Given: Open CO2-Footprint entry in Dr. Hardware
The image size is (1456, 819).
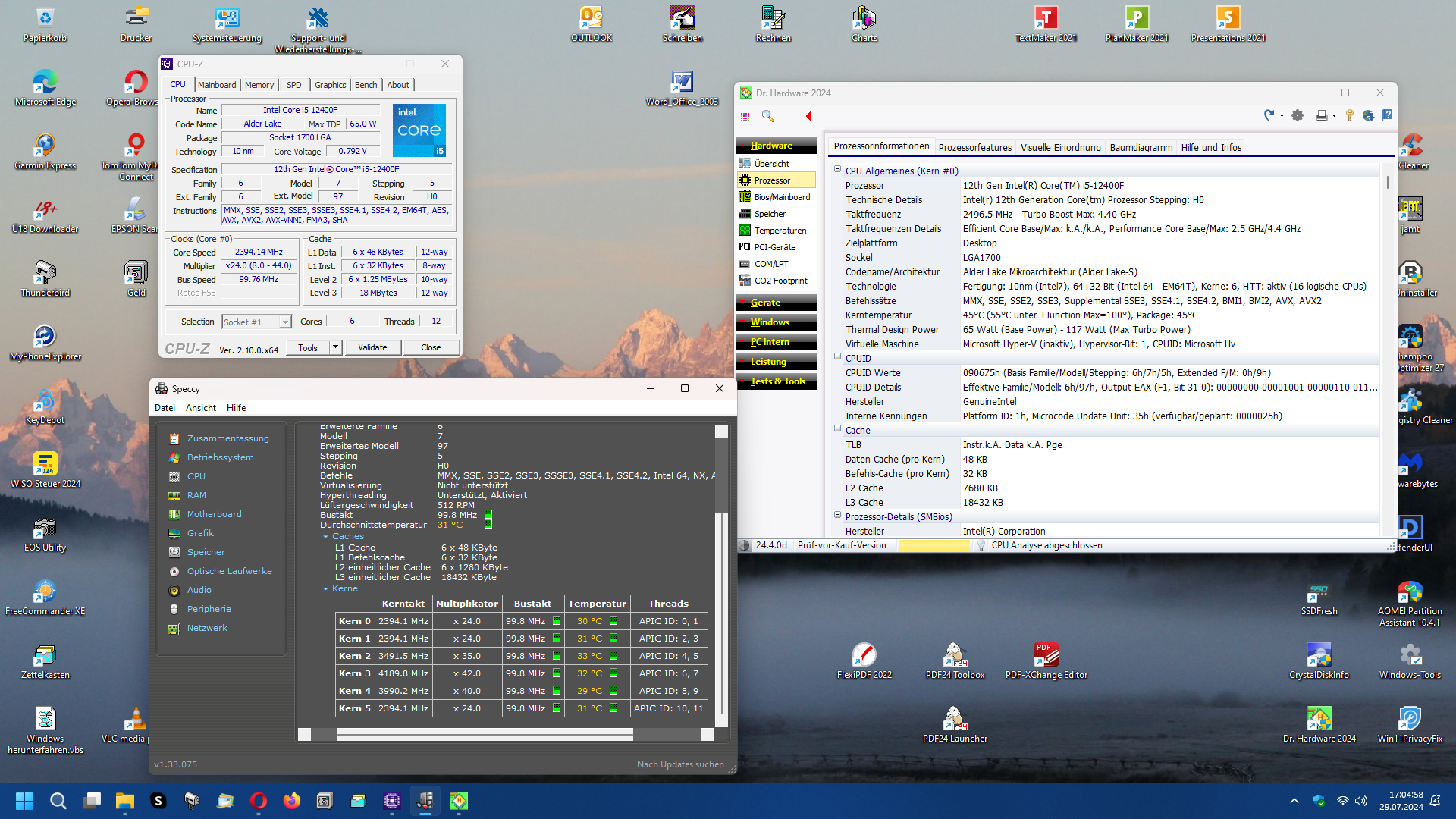Looking at the screenshot, I should click(780, 281).
